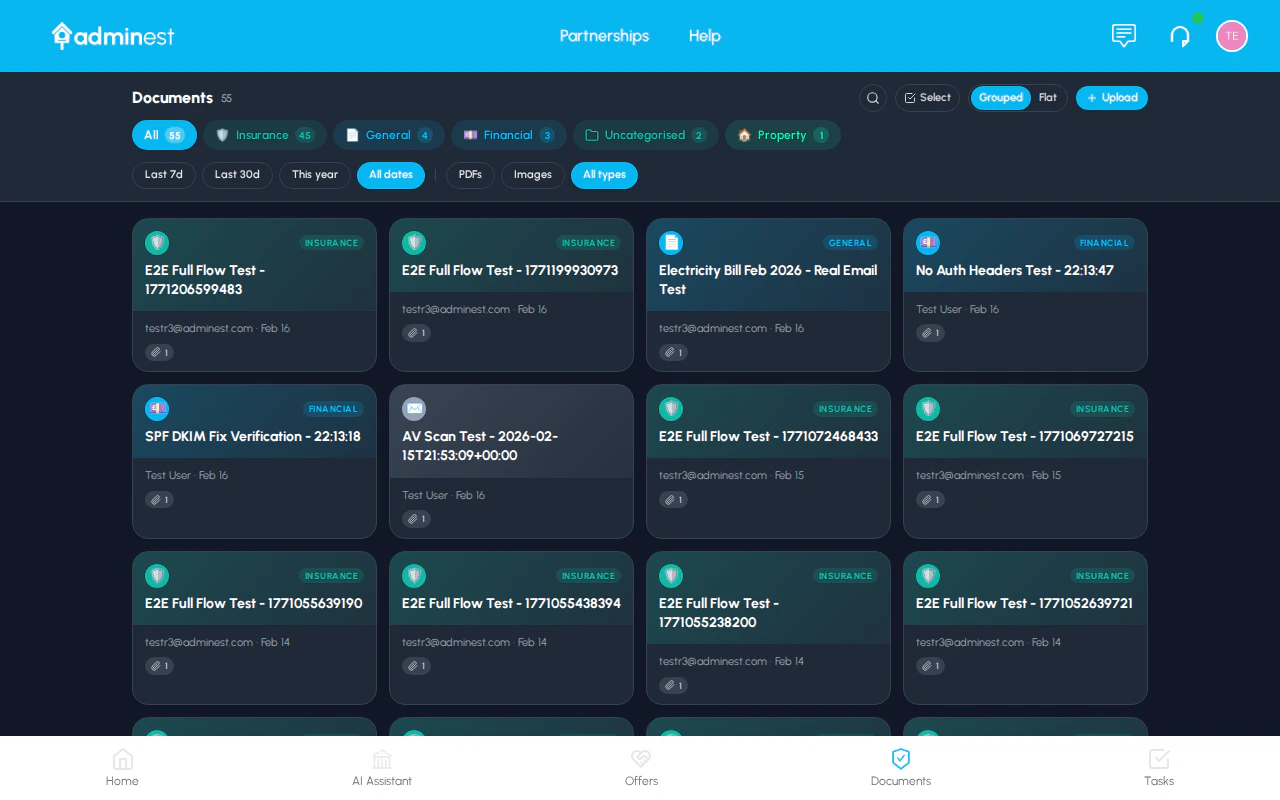Open Tasks from bottom navigation

coord(1159,768)
